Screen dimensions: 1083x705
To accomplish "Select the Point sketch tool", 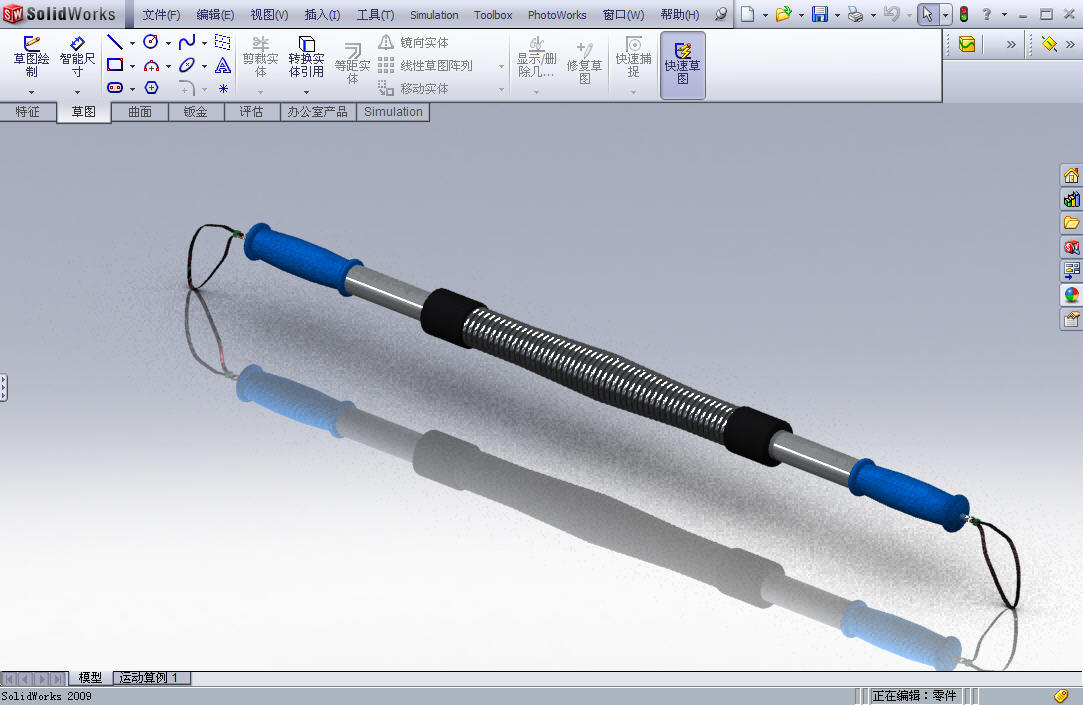I will (223, 88).
